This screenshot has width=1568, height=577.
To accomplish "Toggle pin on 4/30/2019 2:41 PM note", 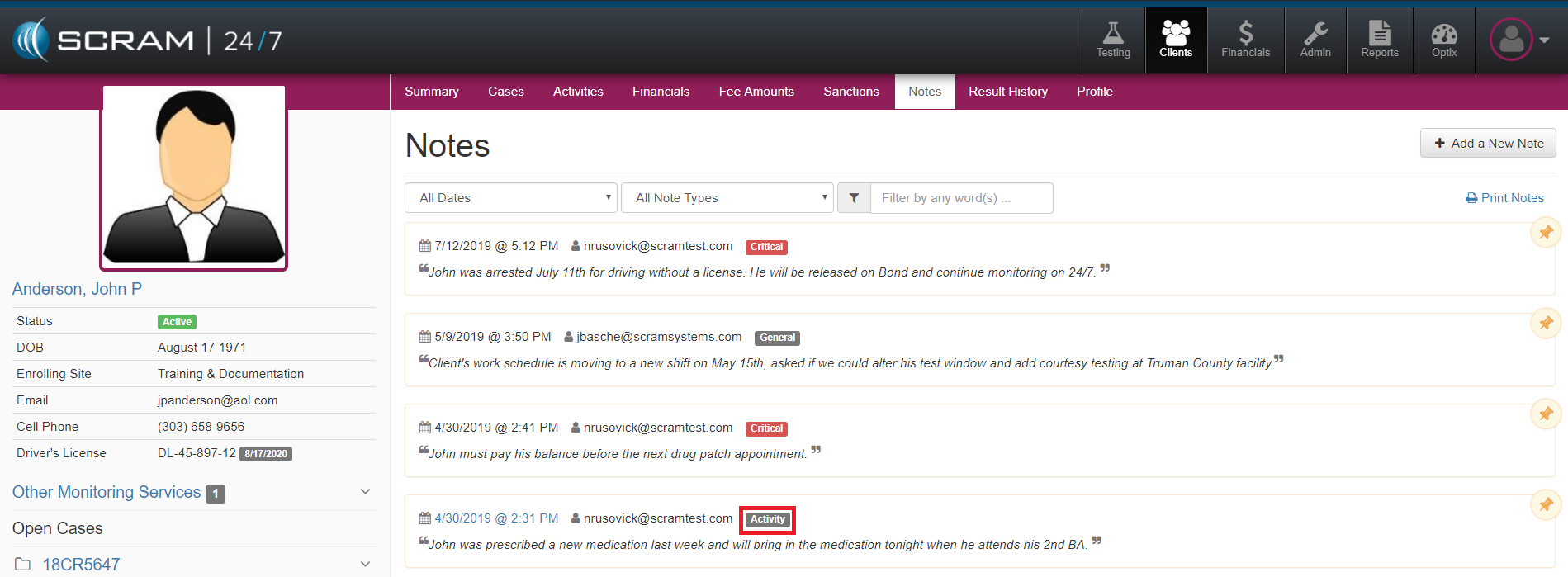I will click(1545, 414).
